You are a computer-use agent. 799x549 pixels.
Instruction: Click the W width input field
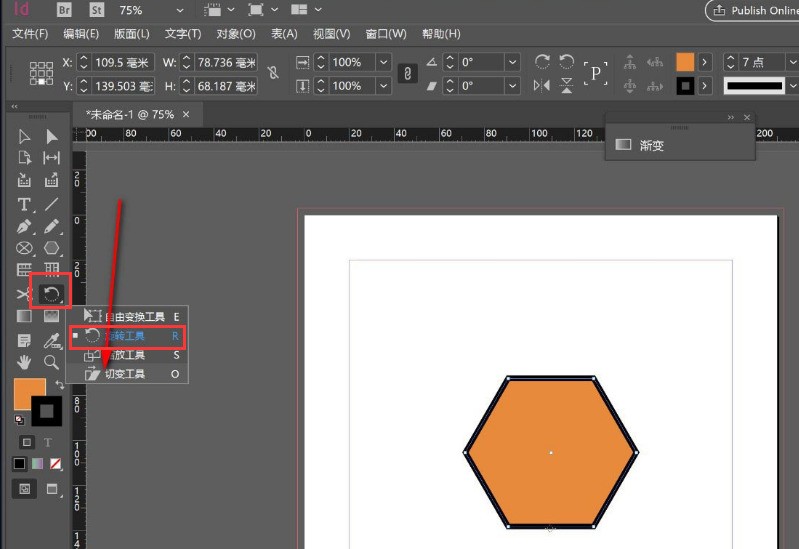[224, 62]
